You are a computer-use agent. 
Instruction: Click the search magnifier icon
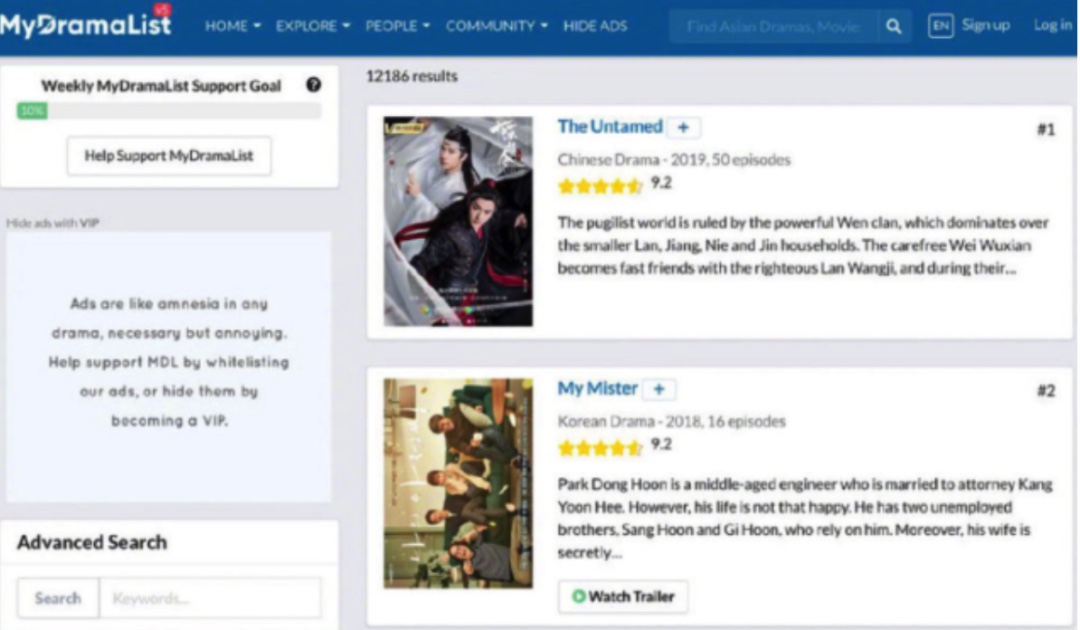click(893, 26)
